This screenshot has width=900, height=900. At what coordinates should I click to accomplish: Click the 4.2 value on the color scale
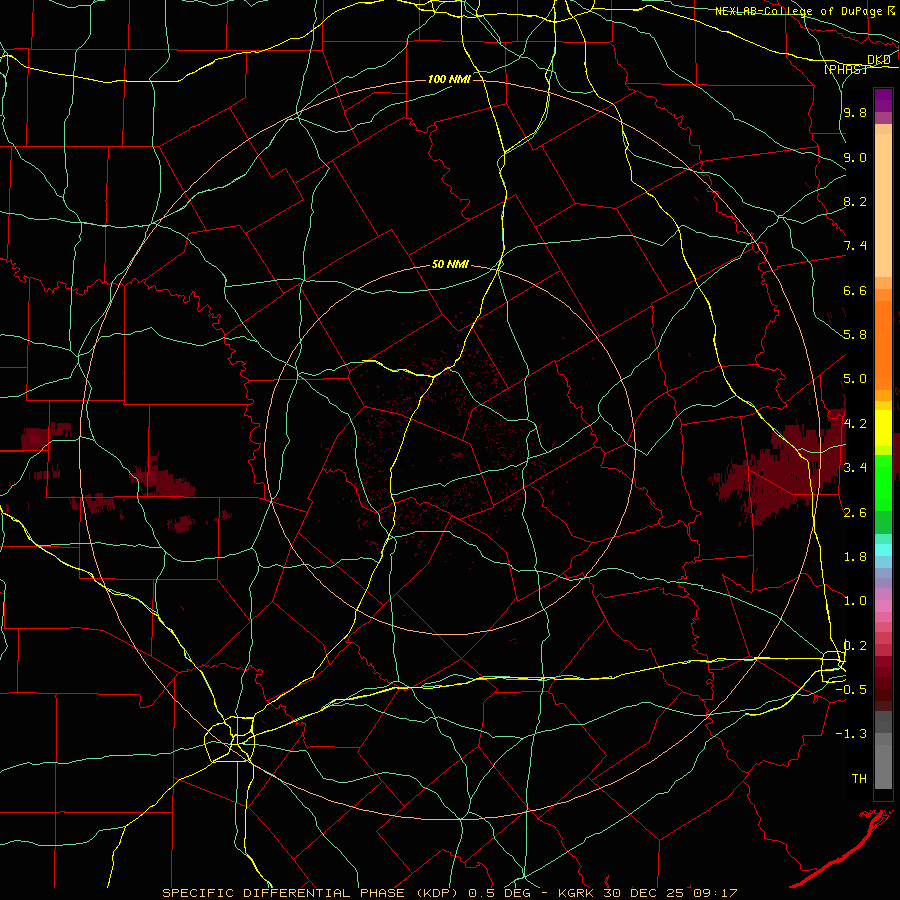coord(855,424)
